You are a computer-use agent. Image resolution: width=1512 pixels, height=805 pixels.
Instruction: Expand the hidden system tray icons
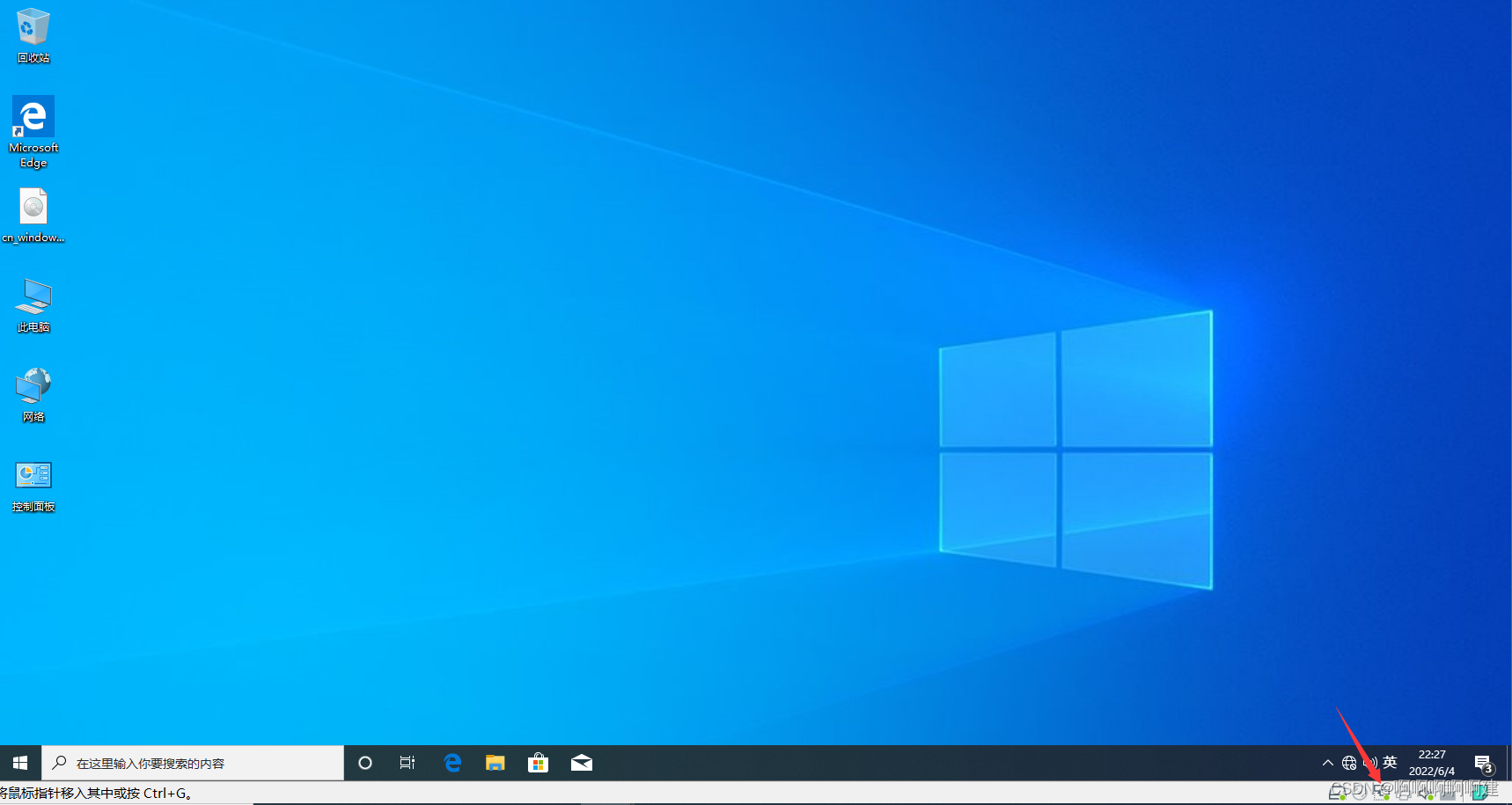click(x=1328, y=763)
